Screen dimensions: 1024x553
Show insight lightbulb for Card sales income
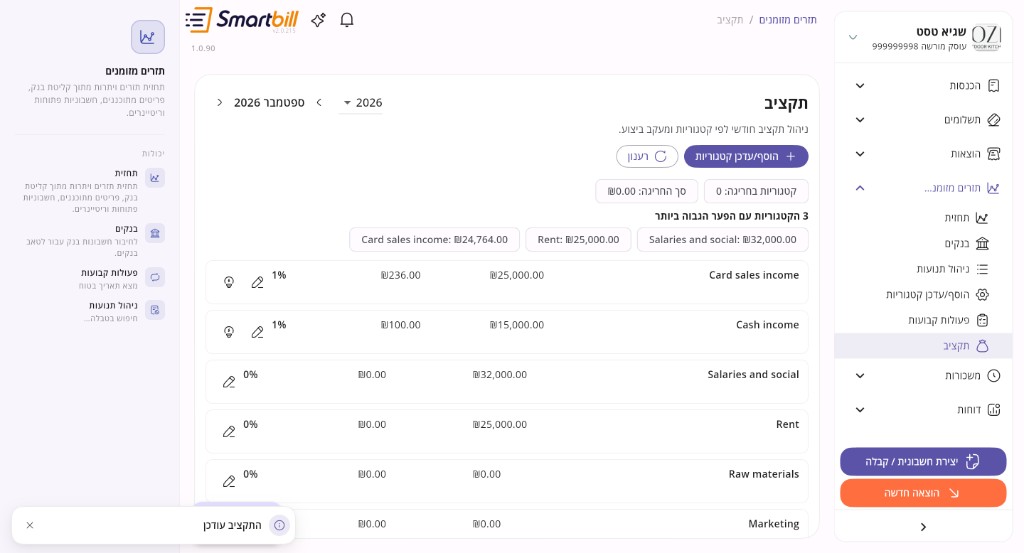[x=229, y=283]
